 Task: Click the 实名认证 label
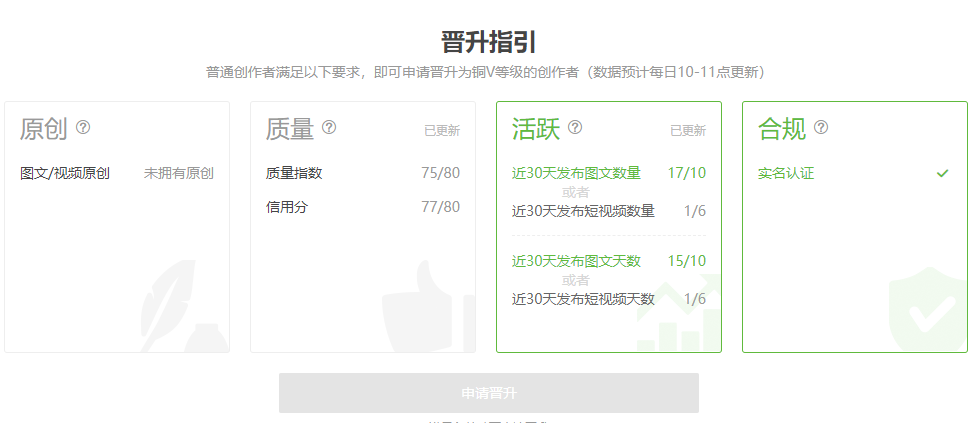[786, 173]
